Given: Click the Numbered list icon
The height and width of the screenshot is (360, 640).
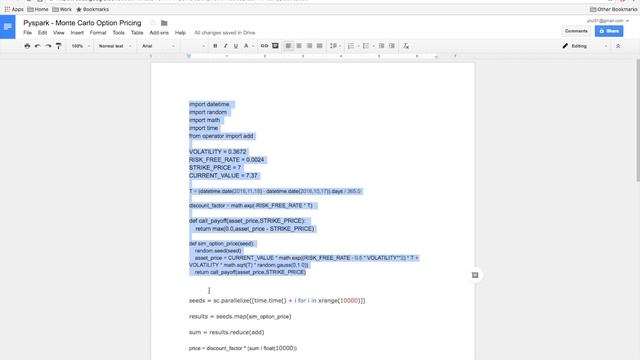Looking at the screenshot, I should coord(351,46).
